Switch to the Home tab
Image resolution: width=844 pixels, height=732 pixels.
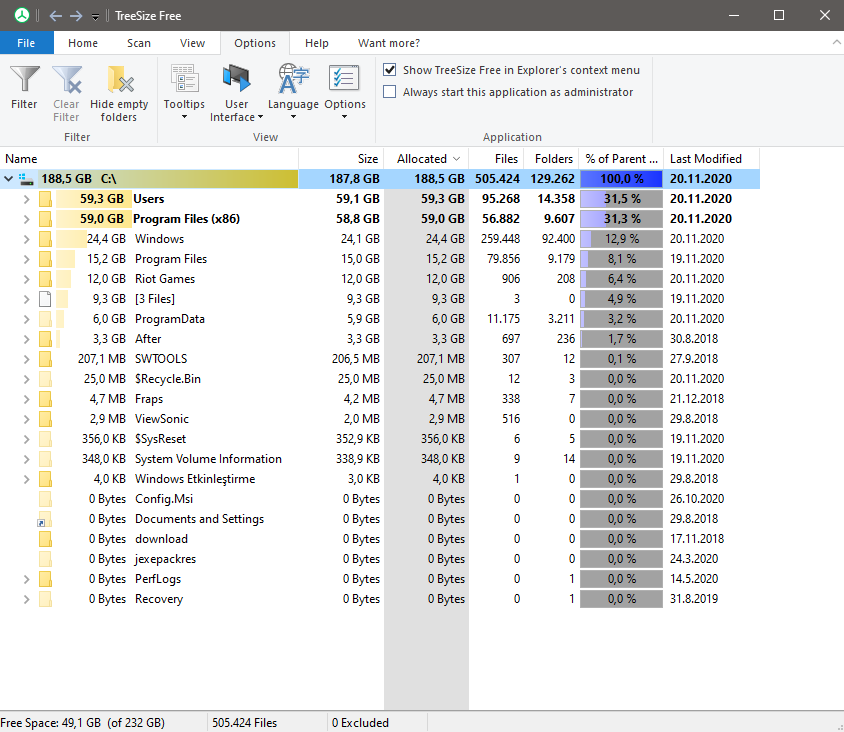tap(83, 43)
